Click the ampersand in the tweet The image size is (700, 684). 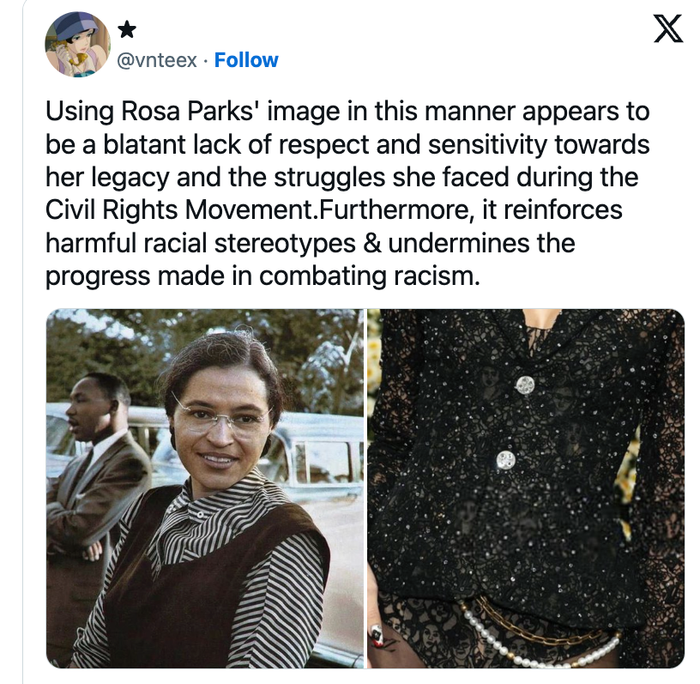pos(371,243)
